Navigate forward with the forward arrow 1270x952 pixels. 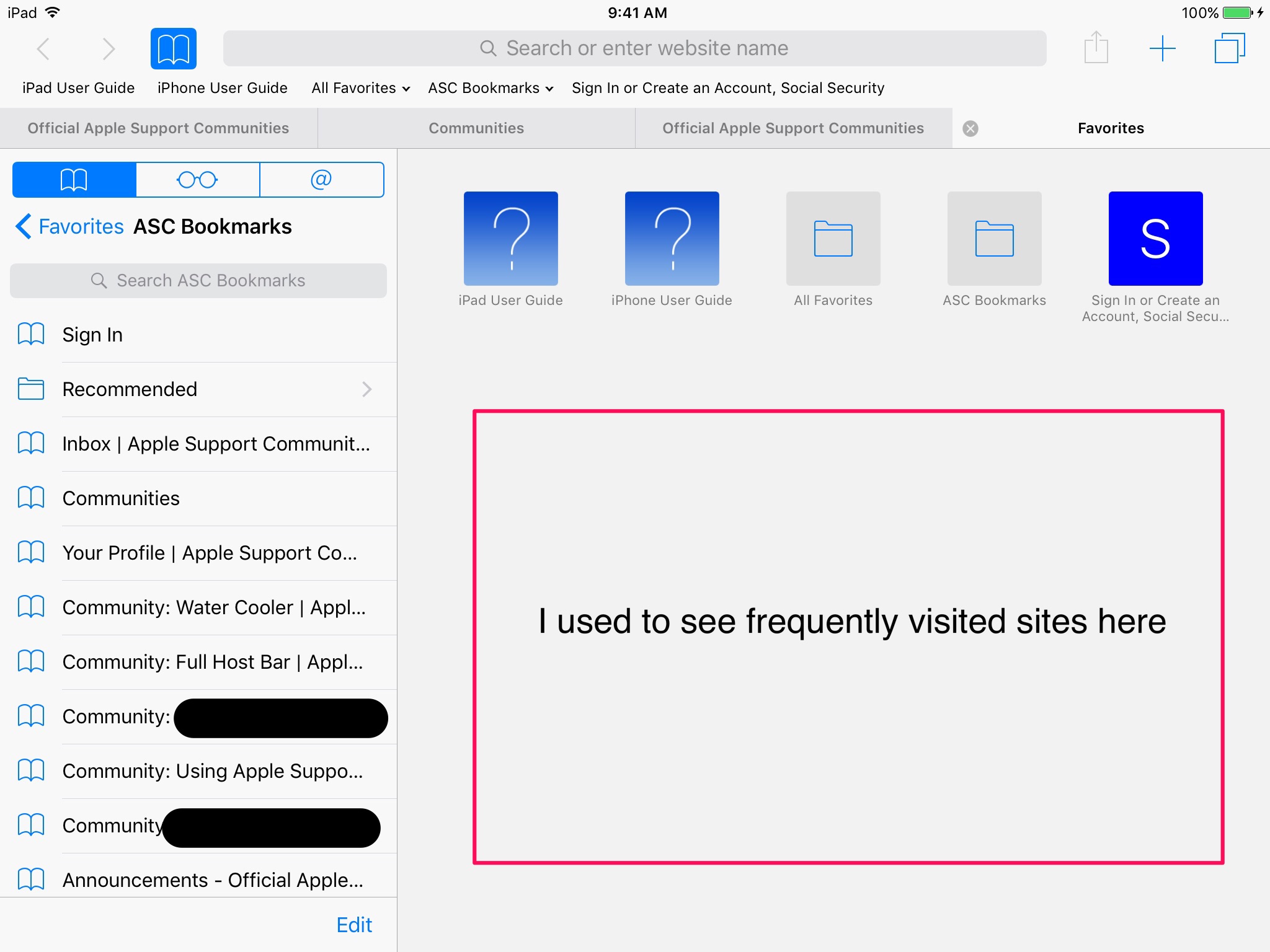pyautogui.click(x=109, y=48)
